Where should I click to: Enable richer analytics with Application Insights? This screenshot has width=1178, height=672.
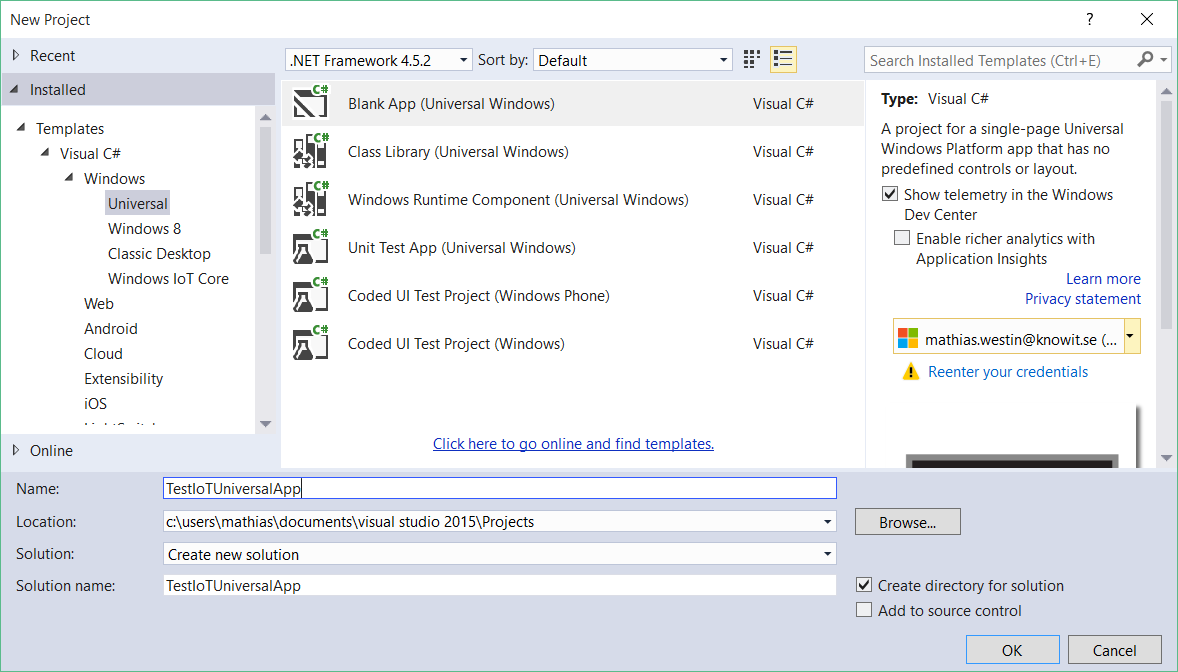coord(902,238)
